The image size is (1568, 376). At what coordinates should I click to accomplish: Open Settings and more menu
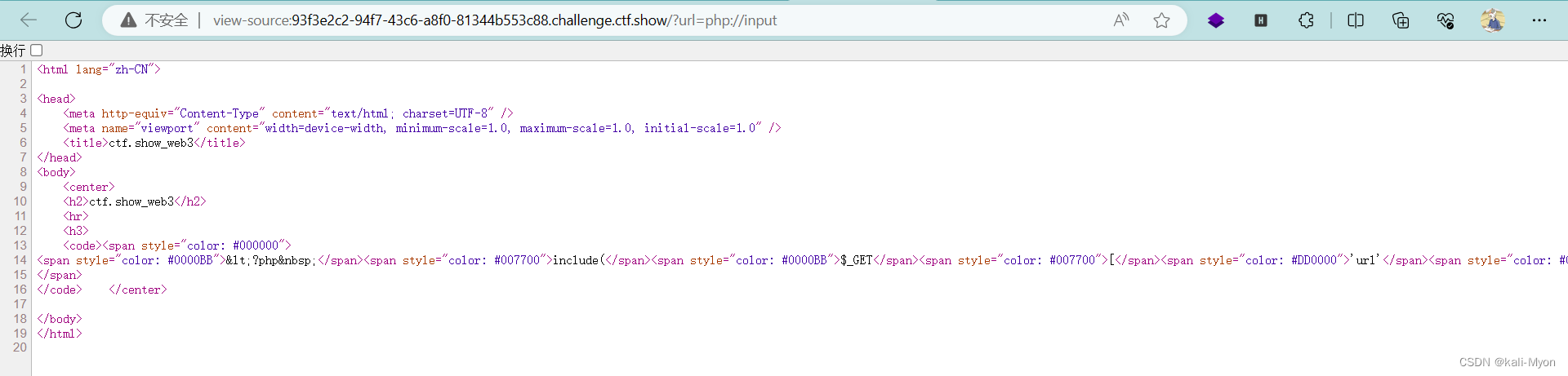[1539, 20]
